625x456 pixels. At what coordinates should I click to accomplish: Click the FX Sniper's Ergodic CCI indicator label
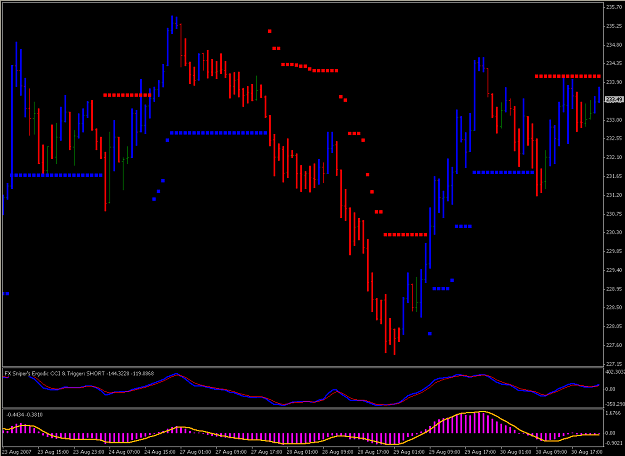click(79, 373)
